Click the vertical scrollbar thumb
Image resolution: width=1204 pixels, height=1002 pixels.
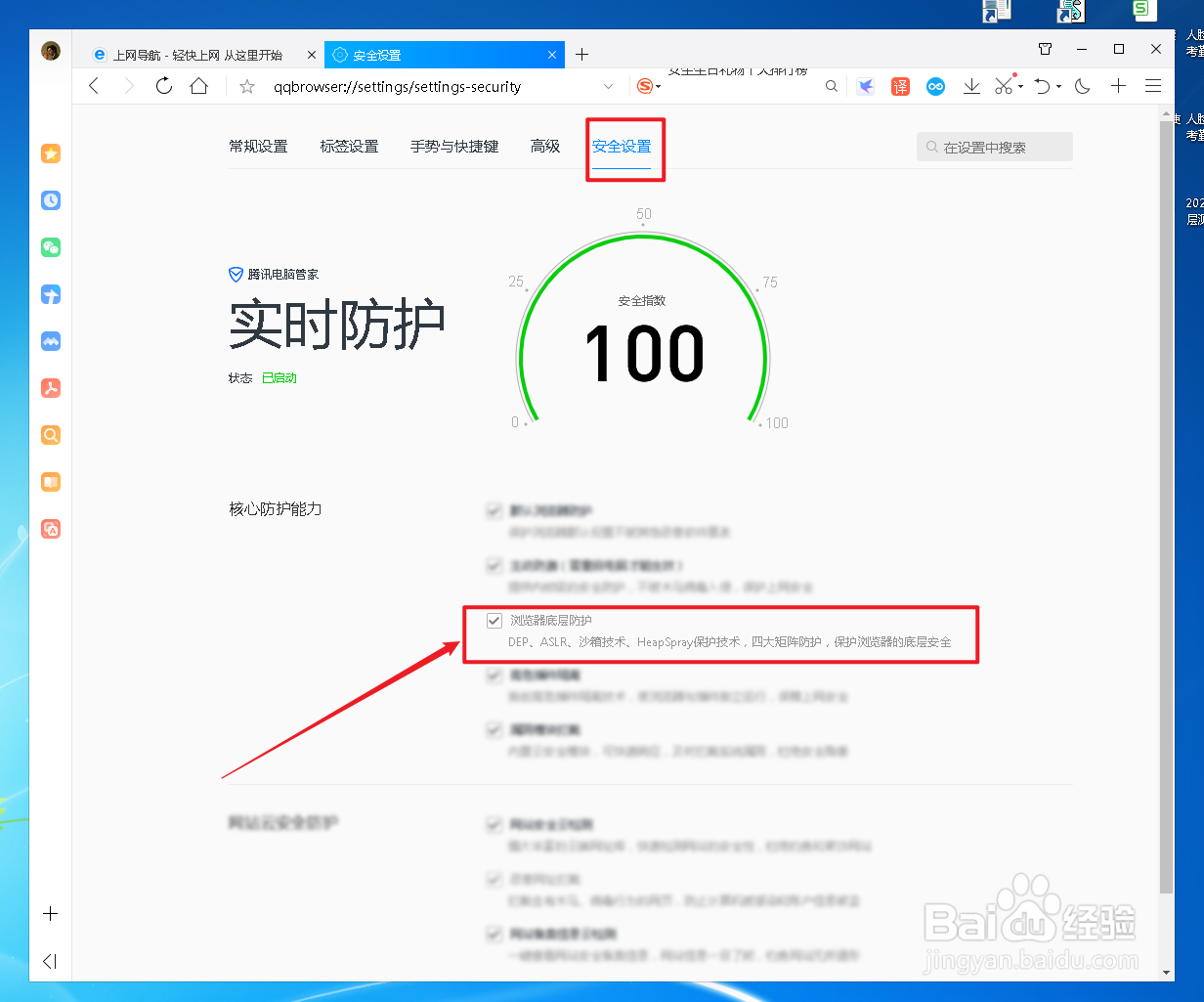[x=1166, y=506]
